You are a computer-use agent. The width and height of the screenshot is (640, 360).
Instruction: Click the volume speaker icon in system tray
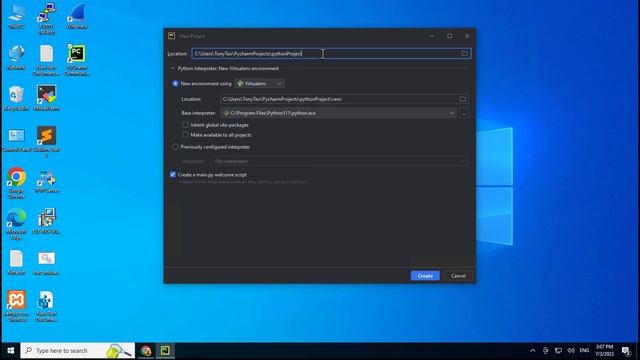coord(571,350)
